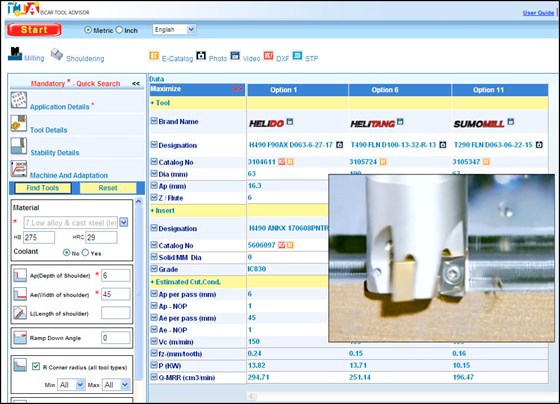The height and width of the screenshot is (404, 560).
Task: Click the HB hardness input field
Action: (39, 237)
